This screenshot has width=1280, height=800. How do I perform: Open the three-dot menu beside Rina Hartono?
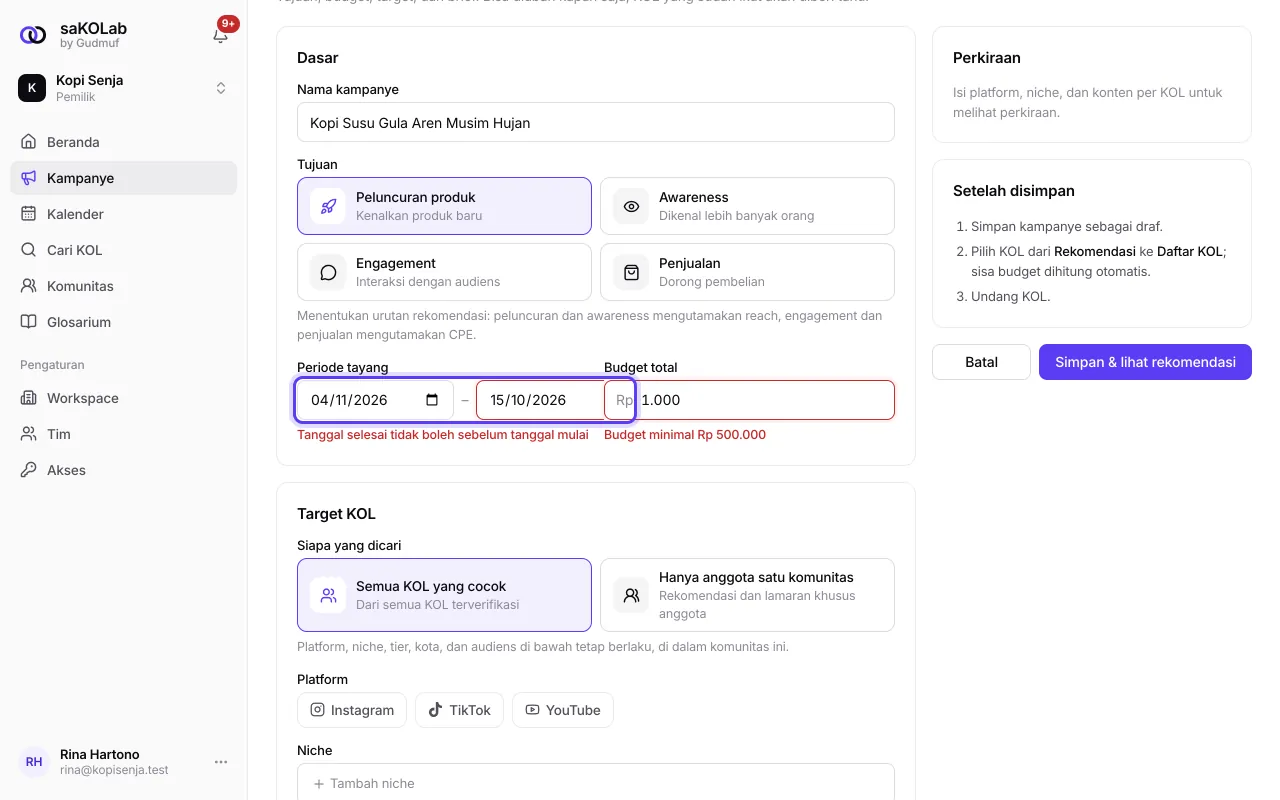coord(221,762)
